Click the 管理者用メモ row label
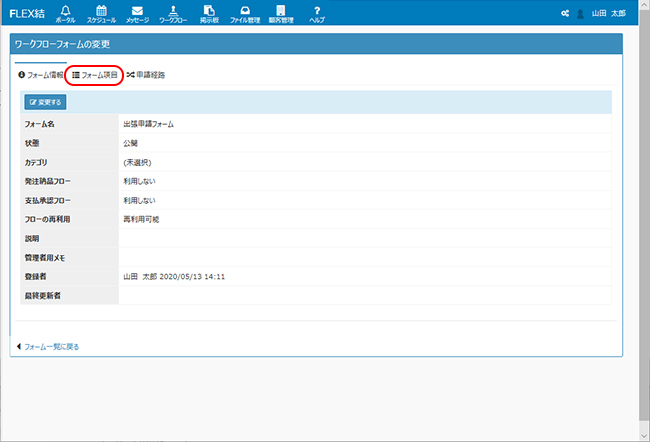 coord(45,258)
